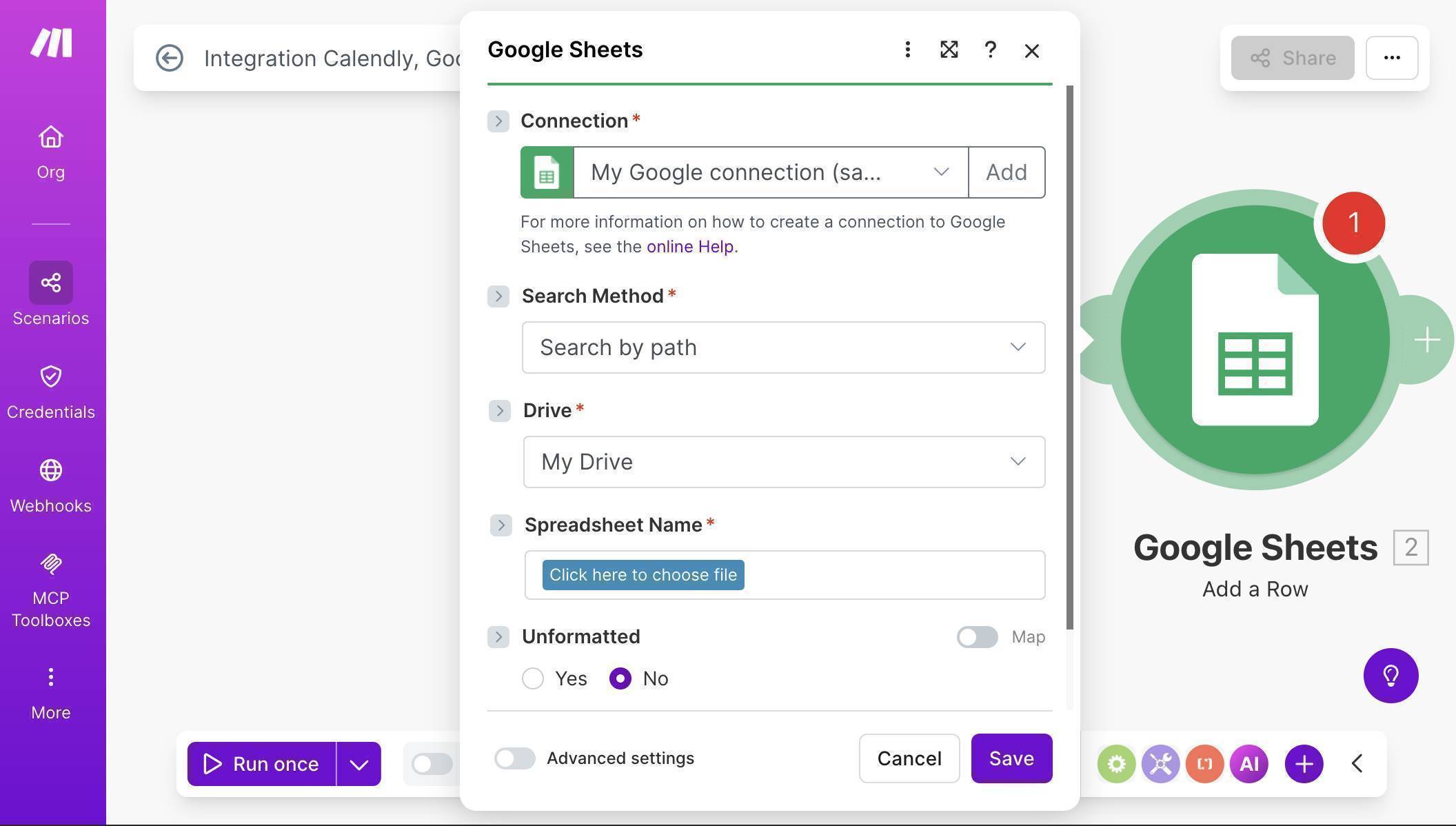Select Yes for the Unformatted option
1456x826 pixels.
[532, 678]
